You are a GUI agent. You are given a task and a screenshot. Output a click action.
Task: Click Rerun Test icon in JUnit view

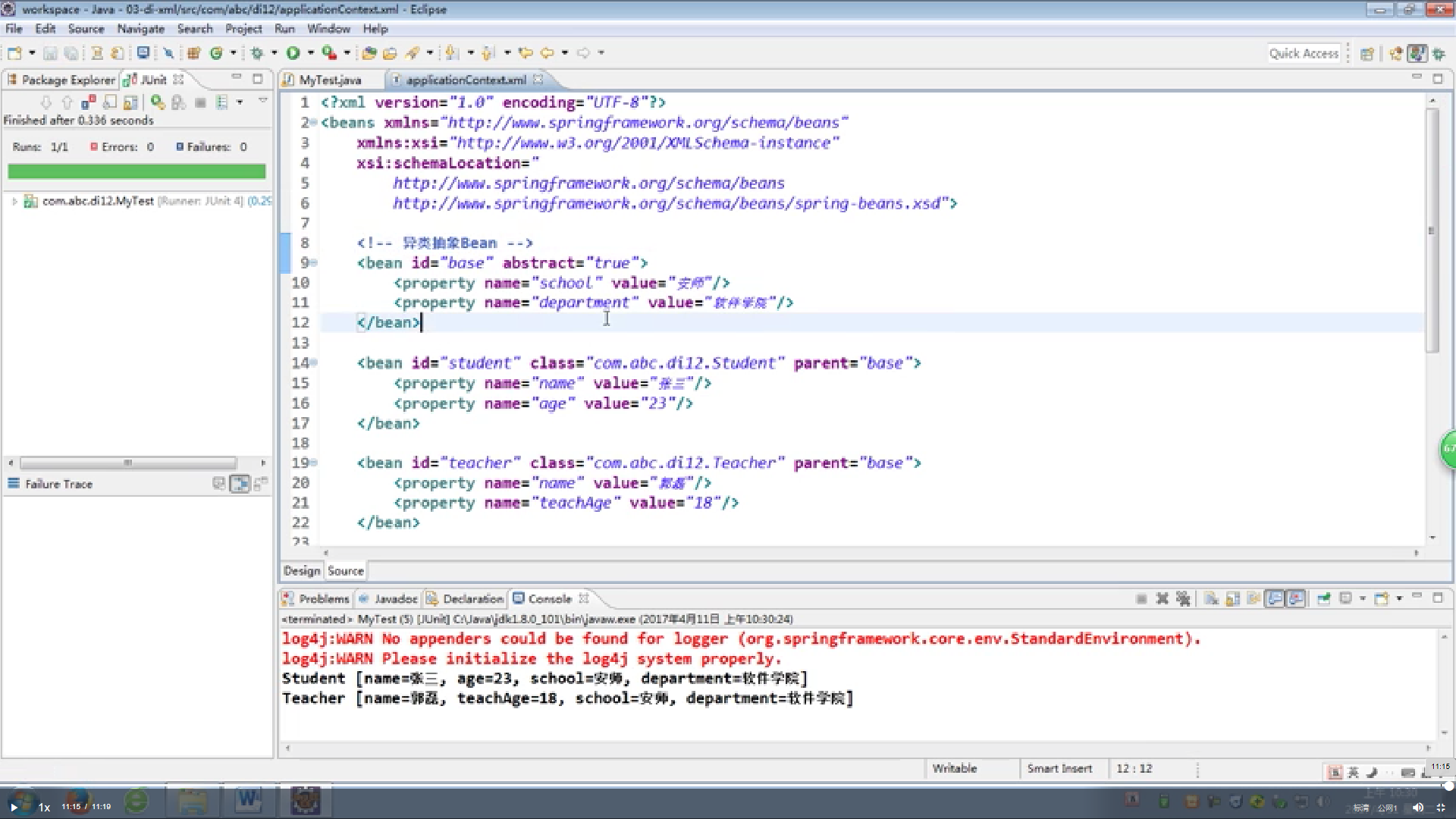point(158,102)
